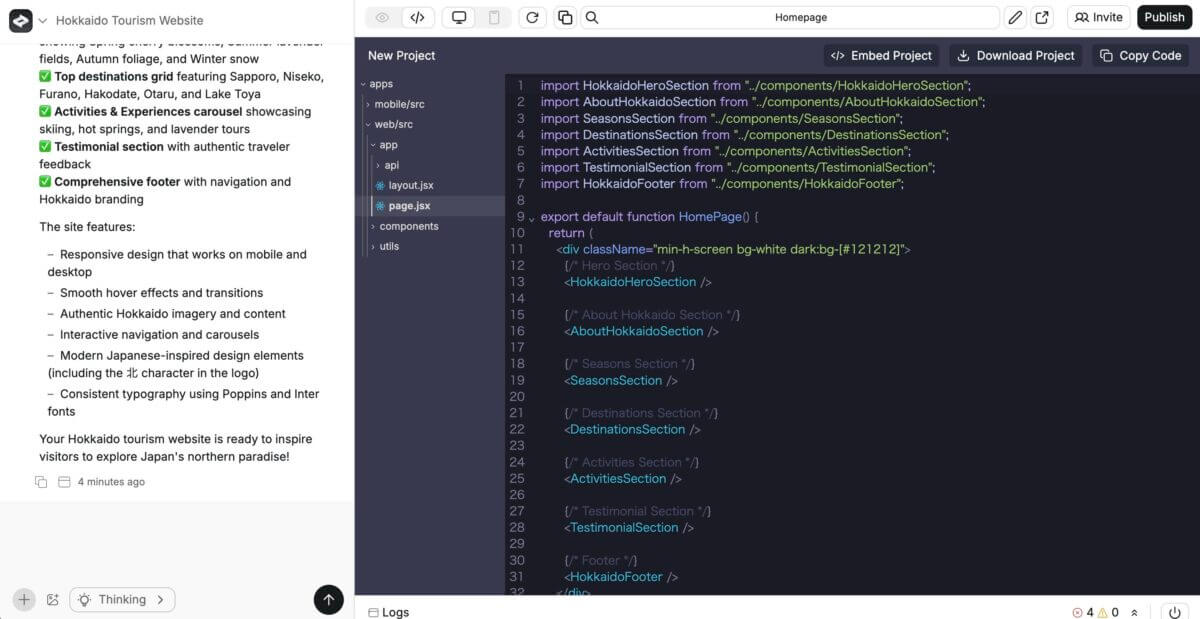Viewport: 1200px width, 619px height.
Task: Click the add image icon in chat input
Action: [x=53, y=600]
